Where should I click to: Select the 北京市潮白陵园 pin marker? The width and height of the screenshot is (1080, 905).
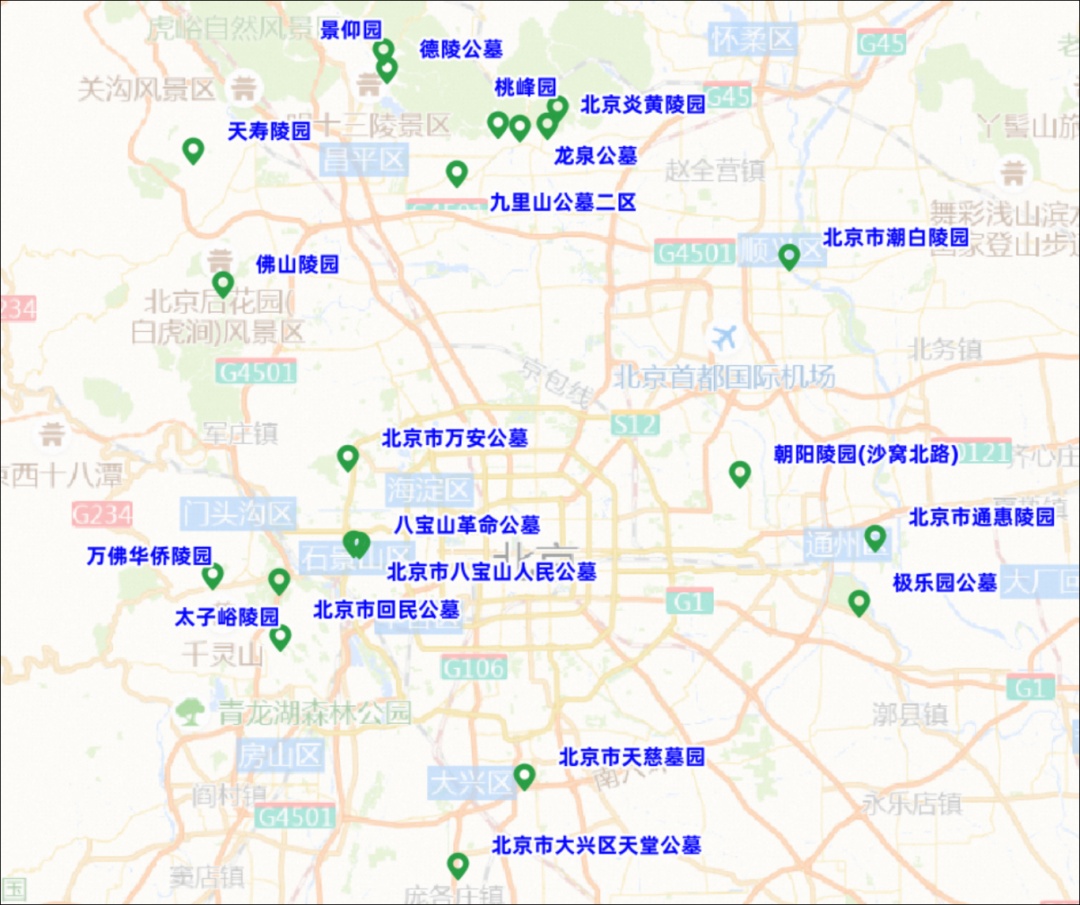789,257
